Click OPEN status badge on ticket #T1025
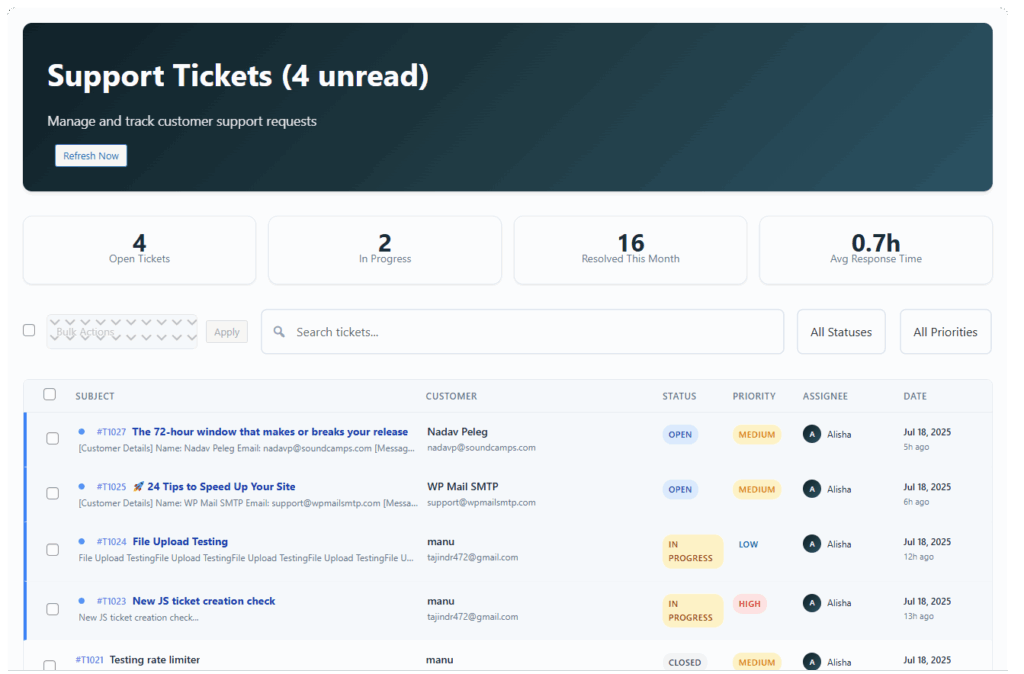The width and height of the screenshot is (1024, 674). [680, 489]
